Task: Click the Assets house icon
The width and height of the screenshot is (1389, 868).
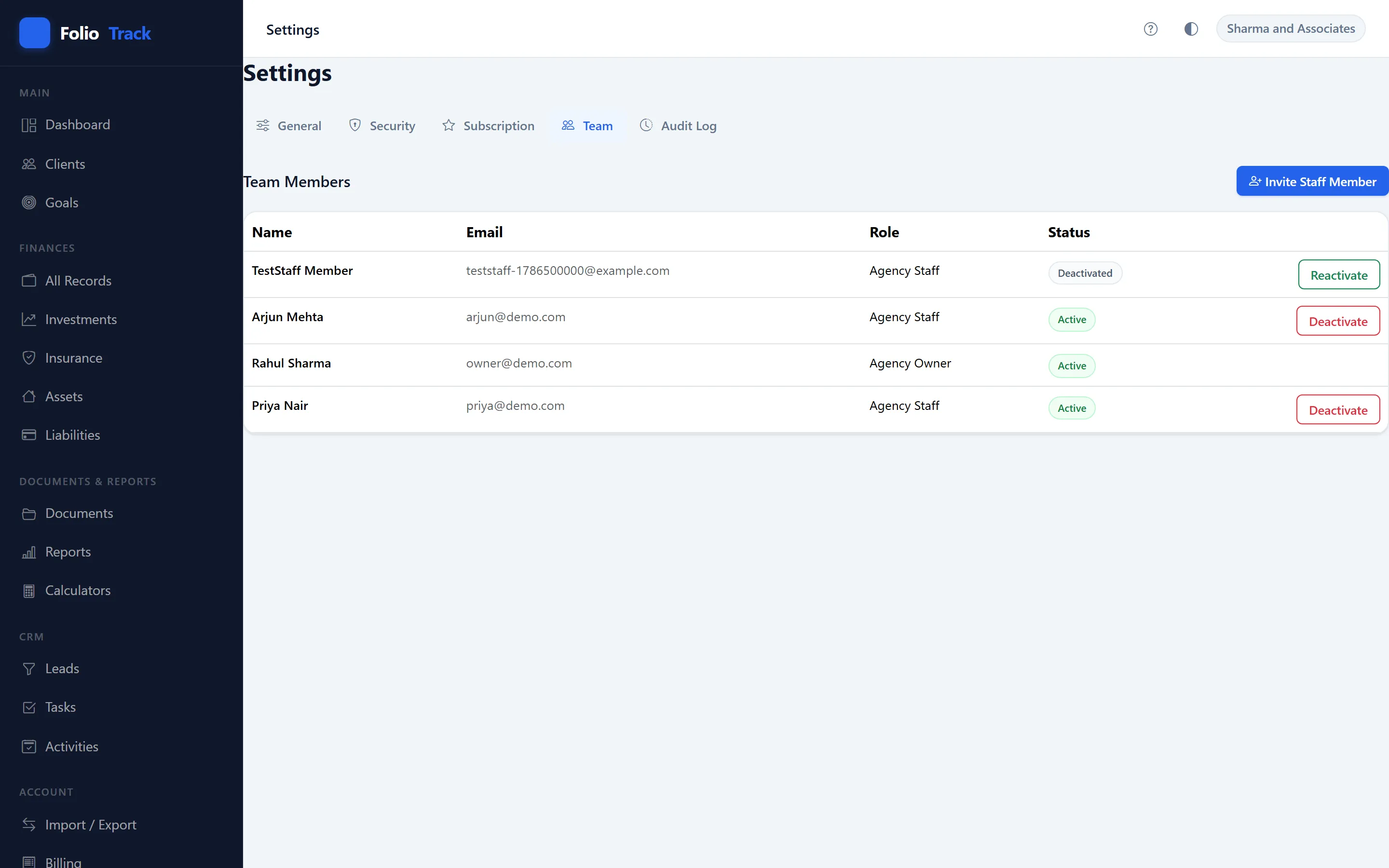Action: point(29,396)
